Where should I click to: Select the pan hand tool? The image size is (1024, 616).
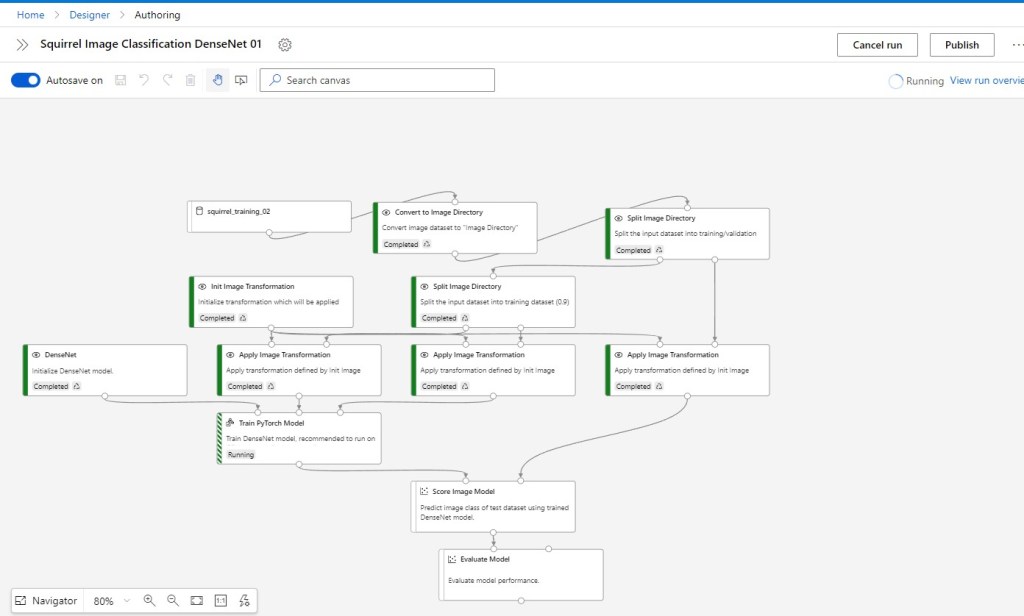217,80
